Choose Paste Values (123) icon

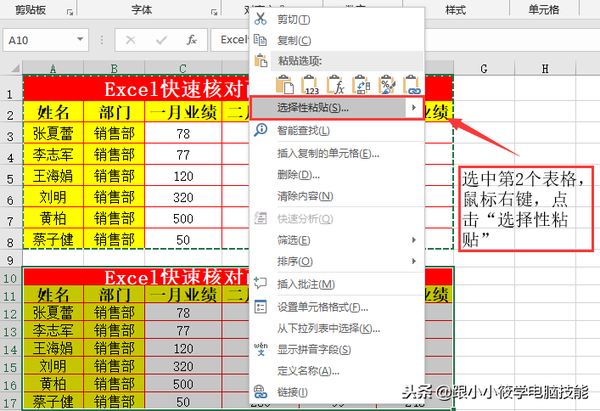310,84
